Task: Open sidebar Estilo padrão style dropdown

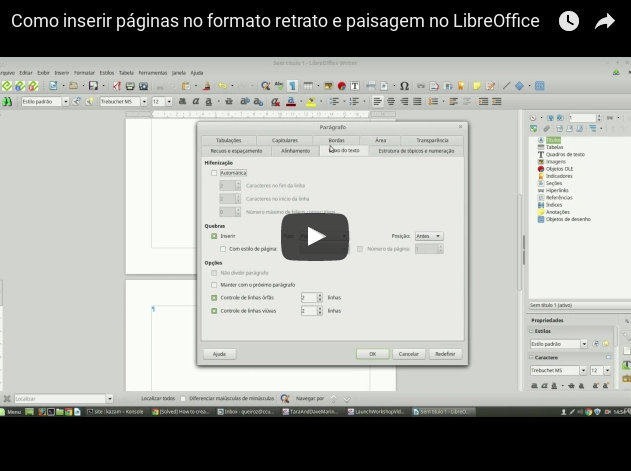Action: [584, 344]
